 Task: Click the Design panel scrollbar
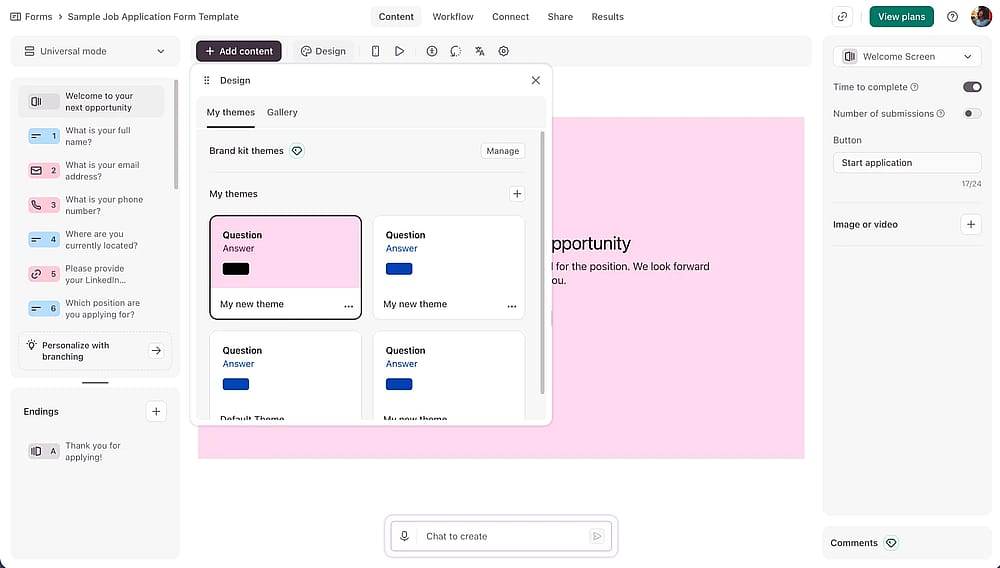pos(542,263)
